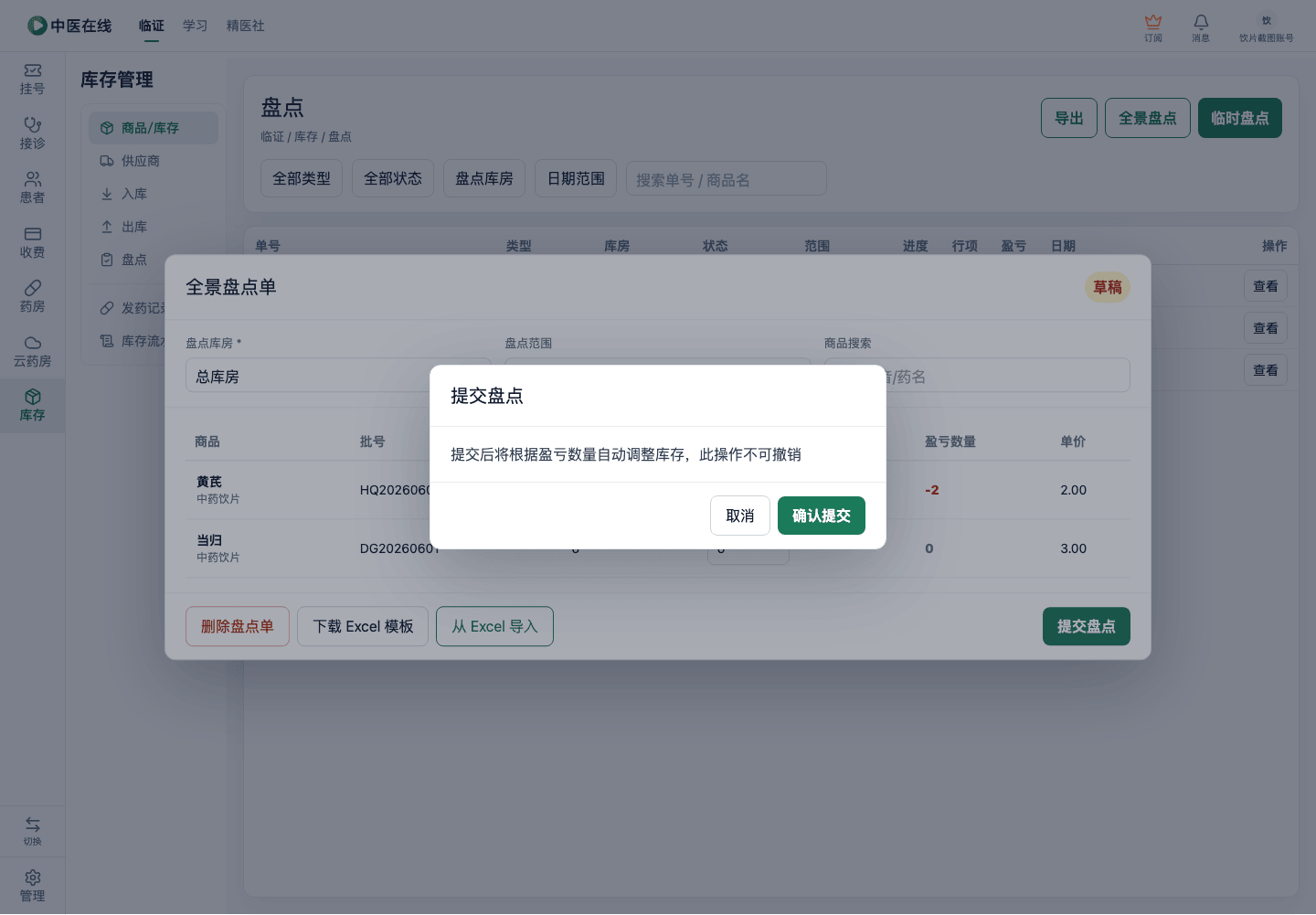
Task: Open the 管理 gear icon
Action: pyautogui.click(x=33, y=878)
